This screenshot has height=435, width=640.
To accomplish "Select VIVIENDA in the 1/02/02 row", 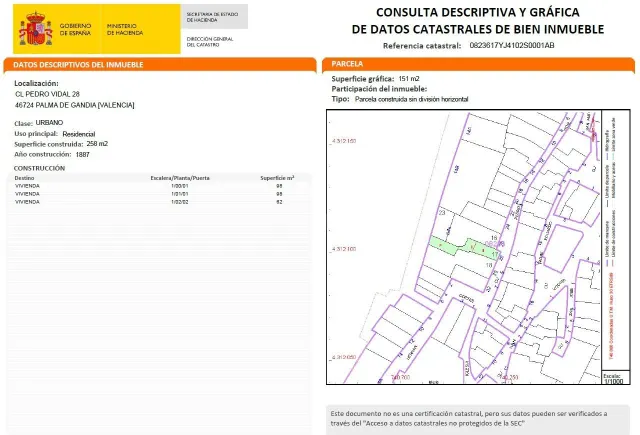I will (27, 202).
